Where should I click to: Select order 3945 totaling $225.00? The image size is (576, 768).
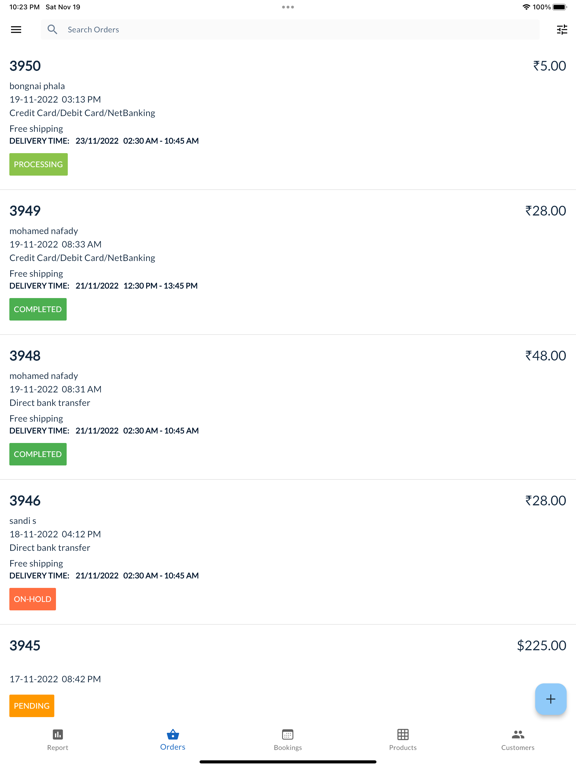tap(288, 675)
